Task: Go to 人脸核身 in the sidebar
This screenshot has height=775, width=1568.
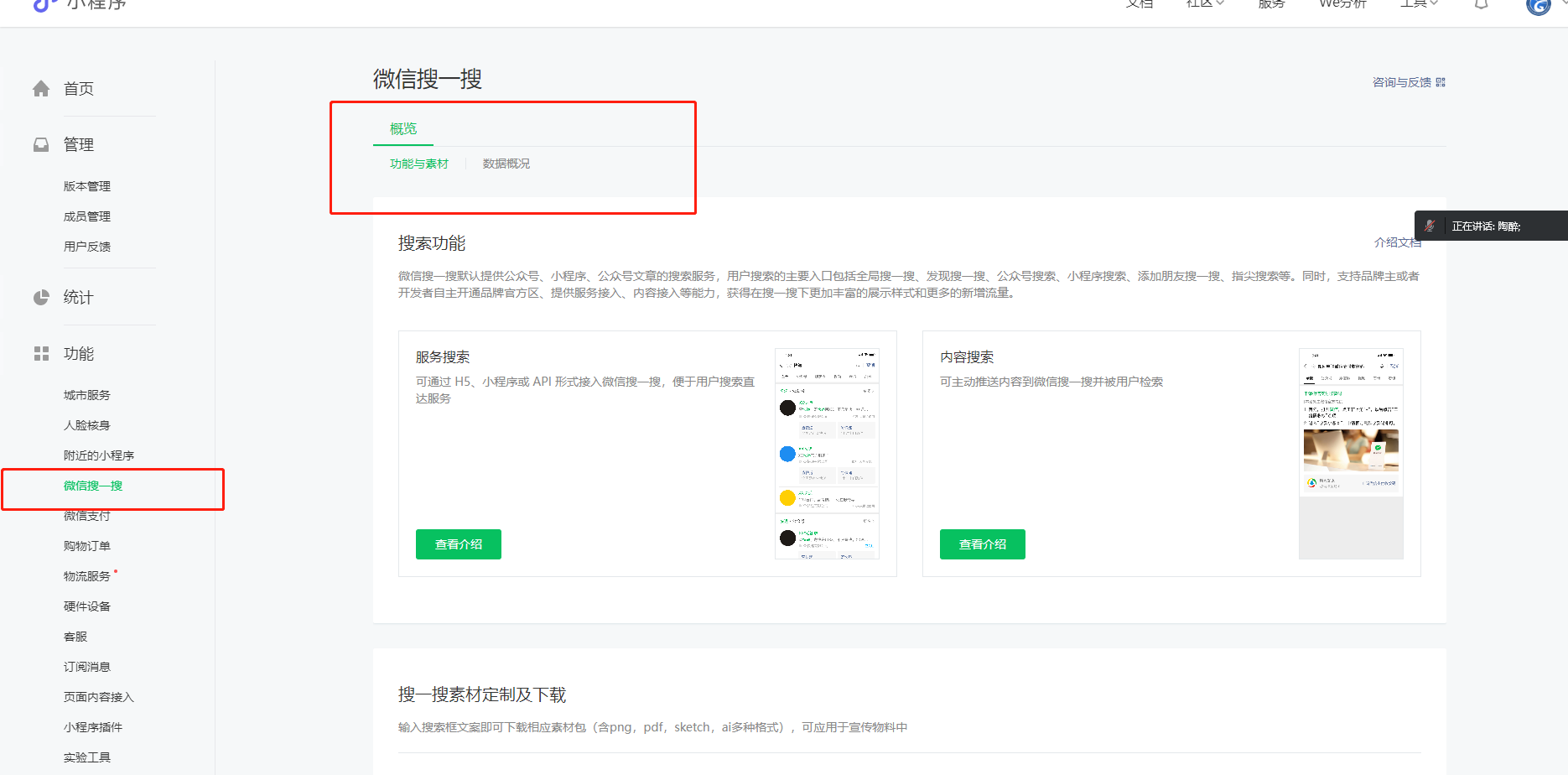Action: coord(87,425)
